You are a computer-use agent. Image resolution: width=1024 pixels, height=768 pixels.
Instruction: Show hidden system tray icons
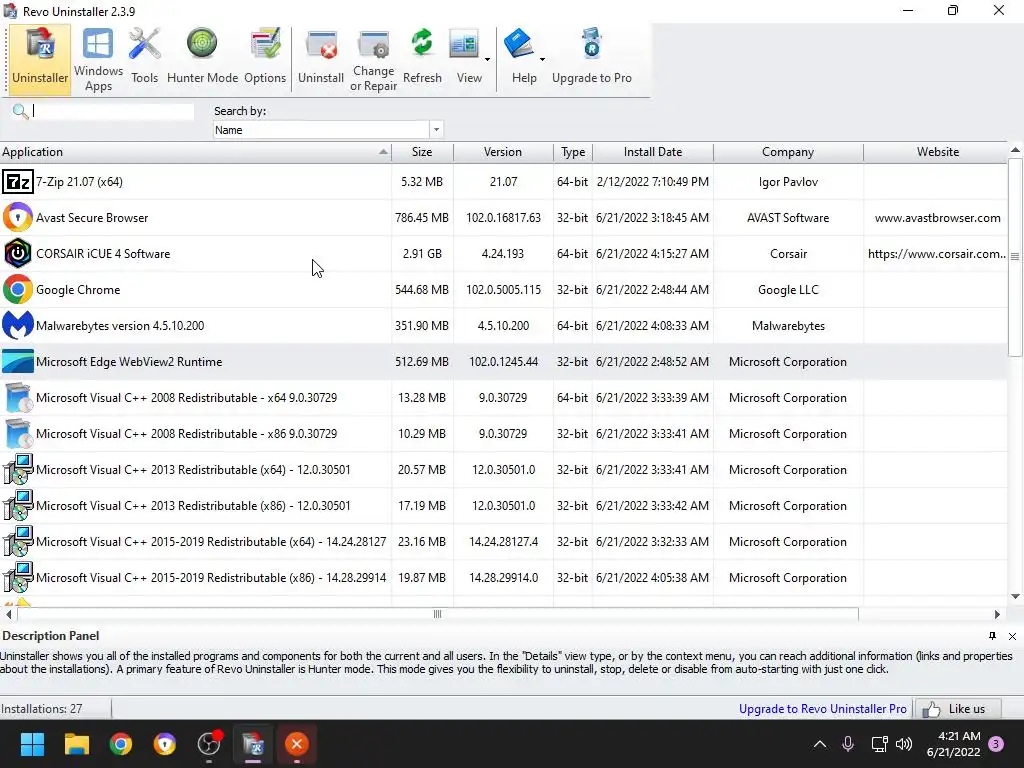(820, 744)
